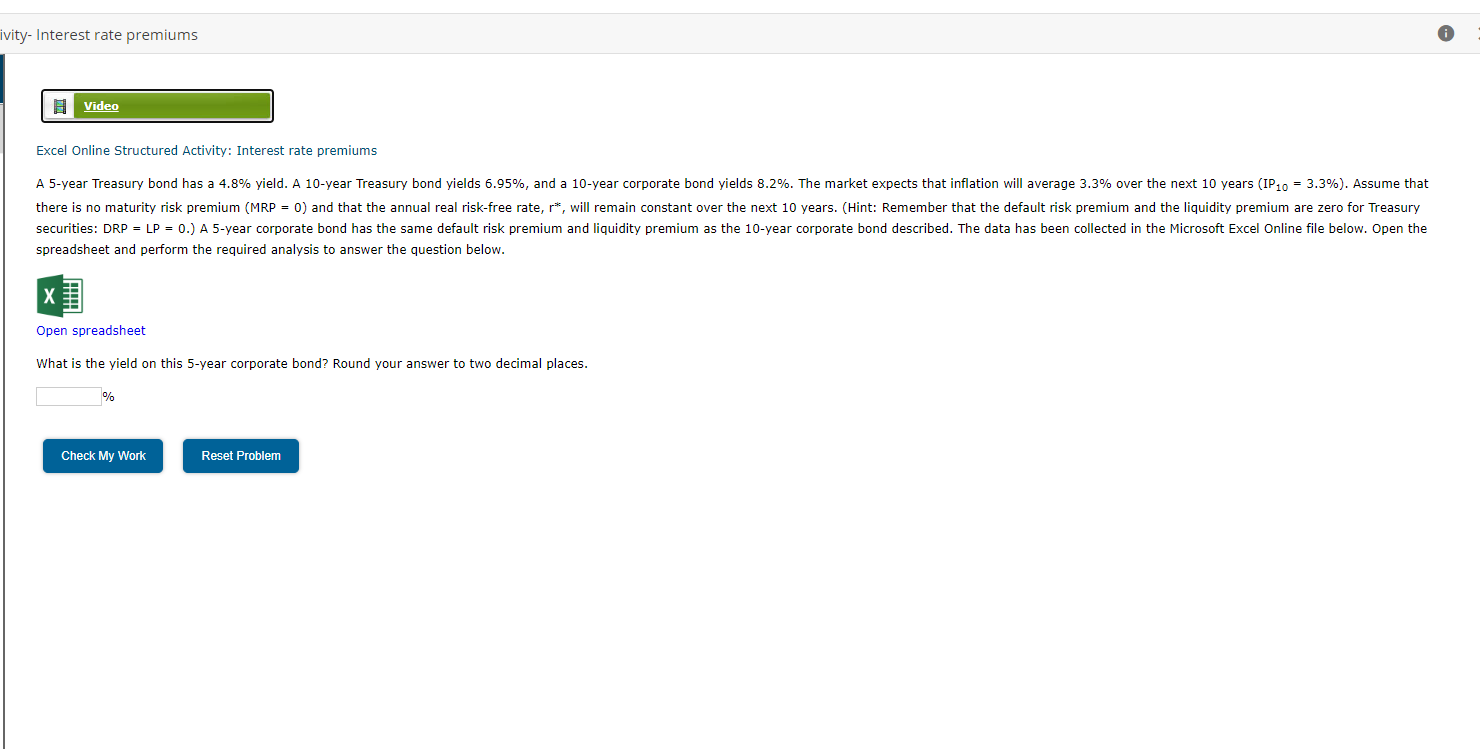The height and width of the screenshot is (749, 1480).
Task: Click the circled information icon
Action: 1445,33
